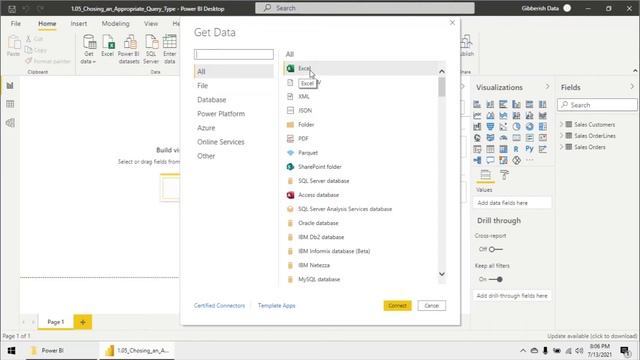Screen dimensions: 640x360
Task: Select the Matrix visual
Action: [x=503, y=149]
